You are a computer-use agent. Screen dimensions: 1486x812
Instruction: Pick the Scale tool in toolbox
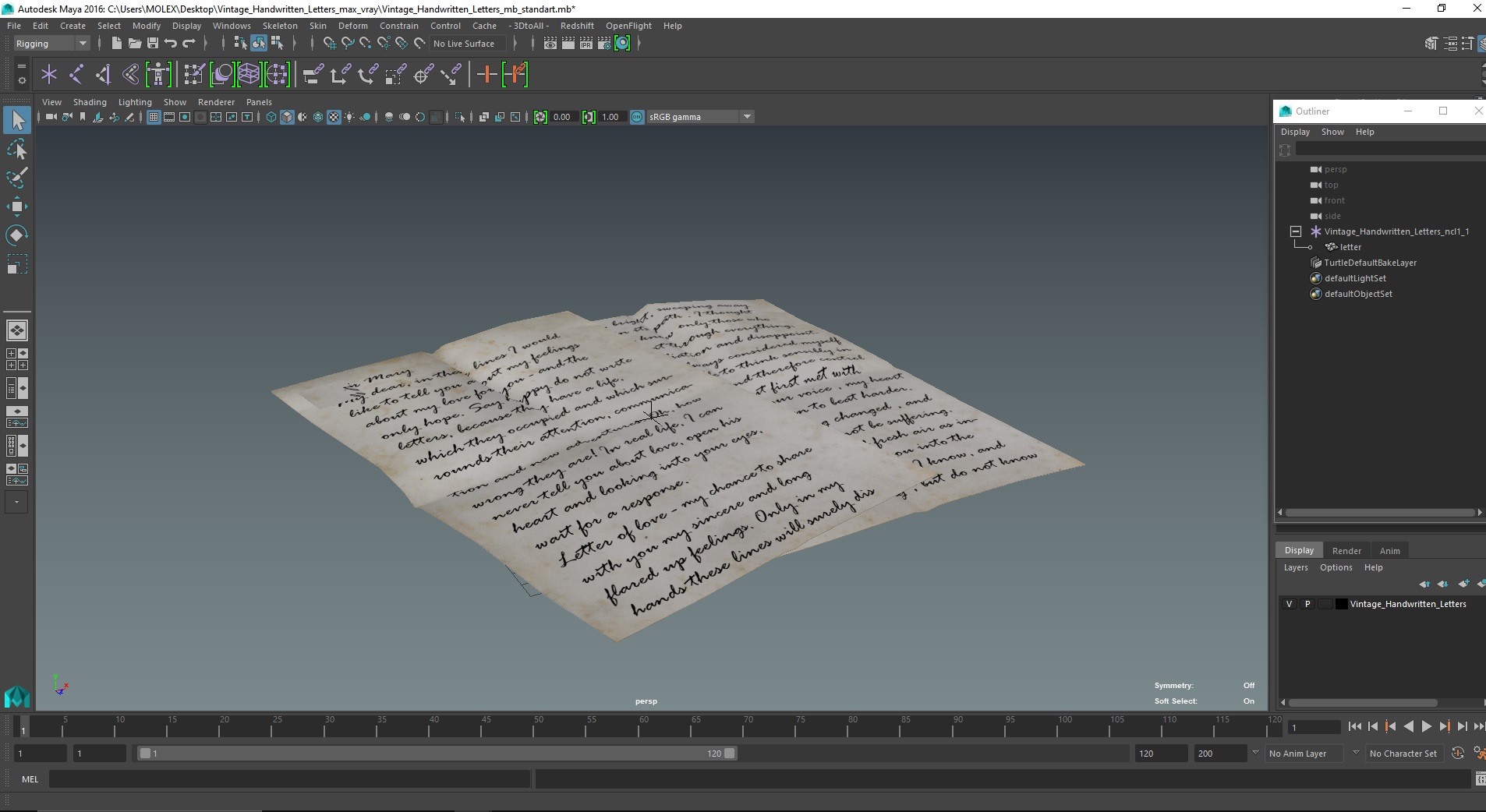(17, 264)
